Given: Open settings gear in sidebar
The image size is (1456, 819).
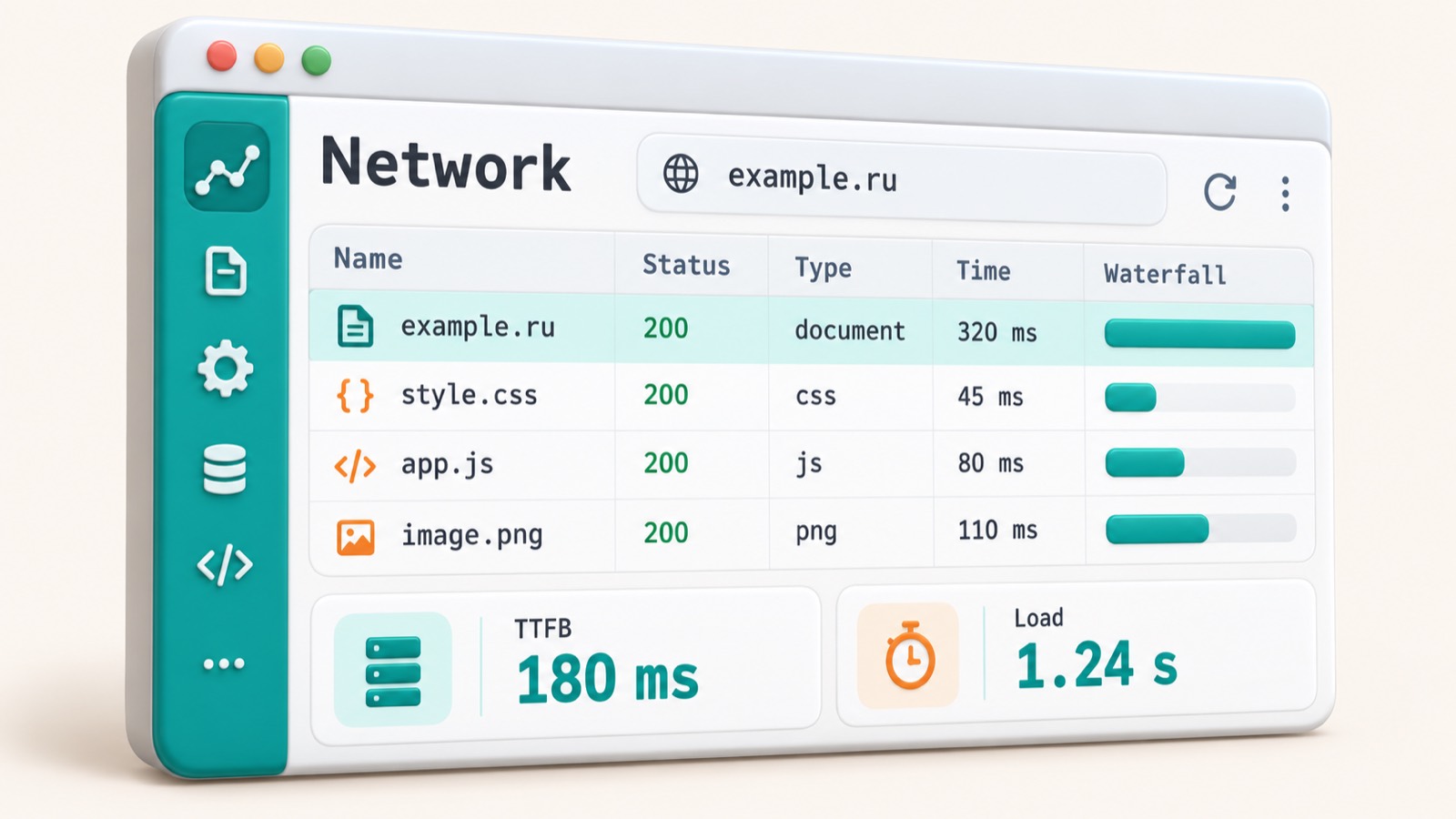Looking at the screenshot, I should coord(225,369).
